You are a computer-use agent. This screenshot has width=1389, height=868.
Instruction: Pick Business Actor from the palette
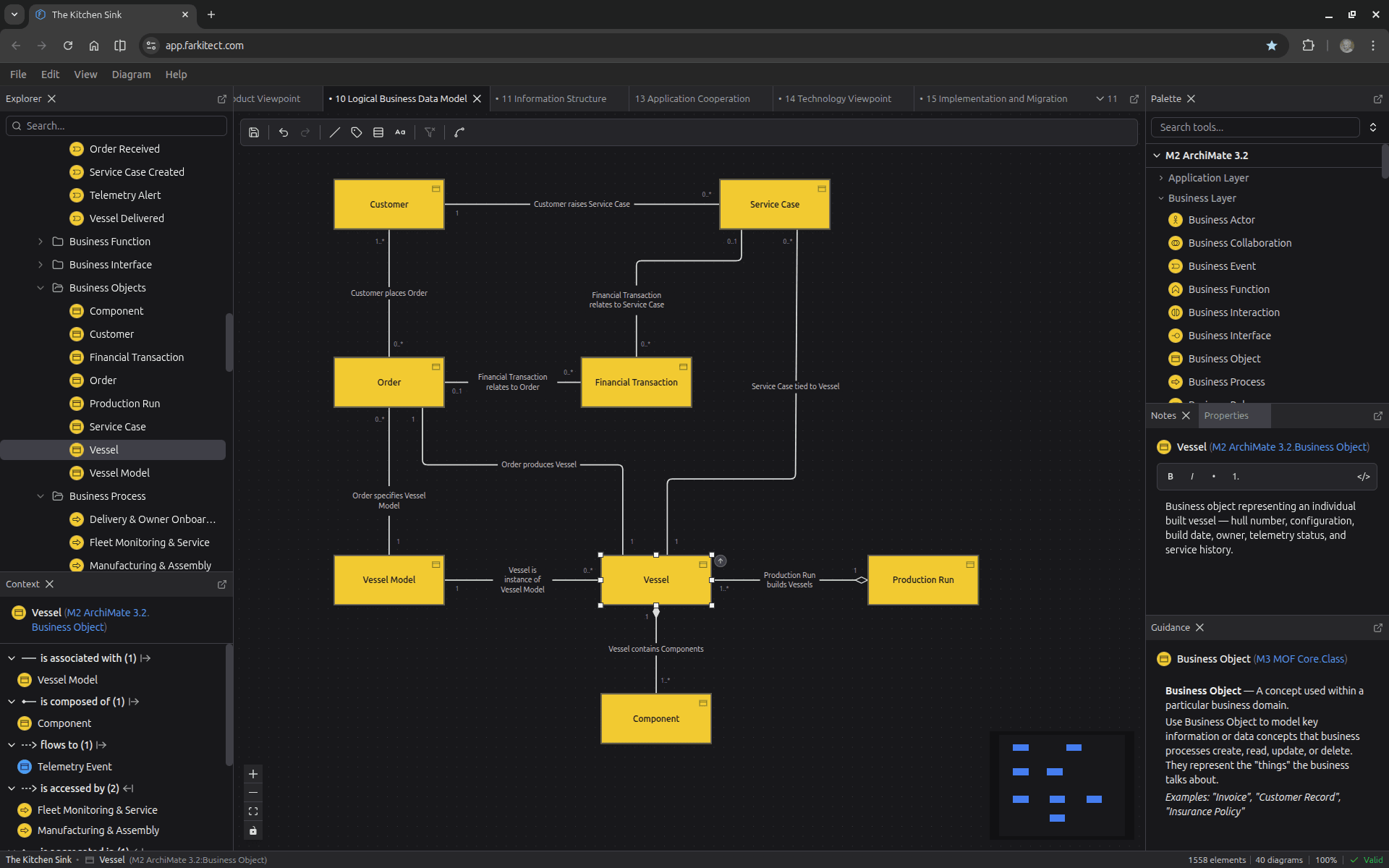pos(1221,220)
